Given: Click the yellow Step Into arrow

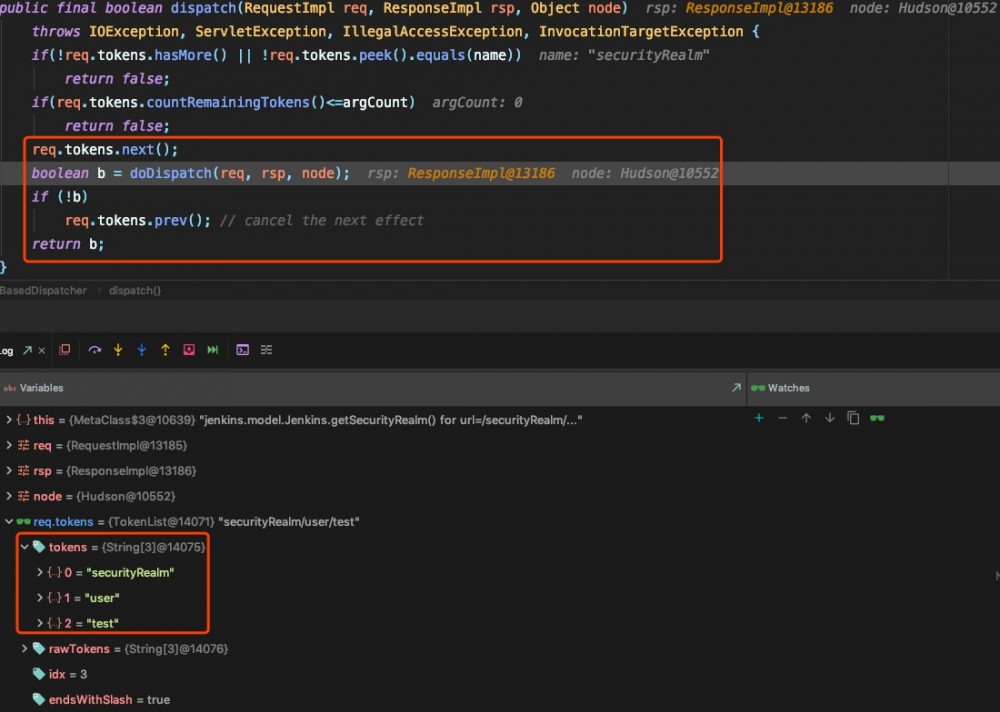Looking at the screenshot, I should [x=118, y=350].
